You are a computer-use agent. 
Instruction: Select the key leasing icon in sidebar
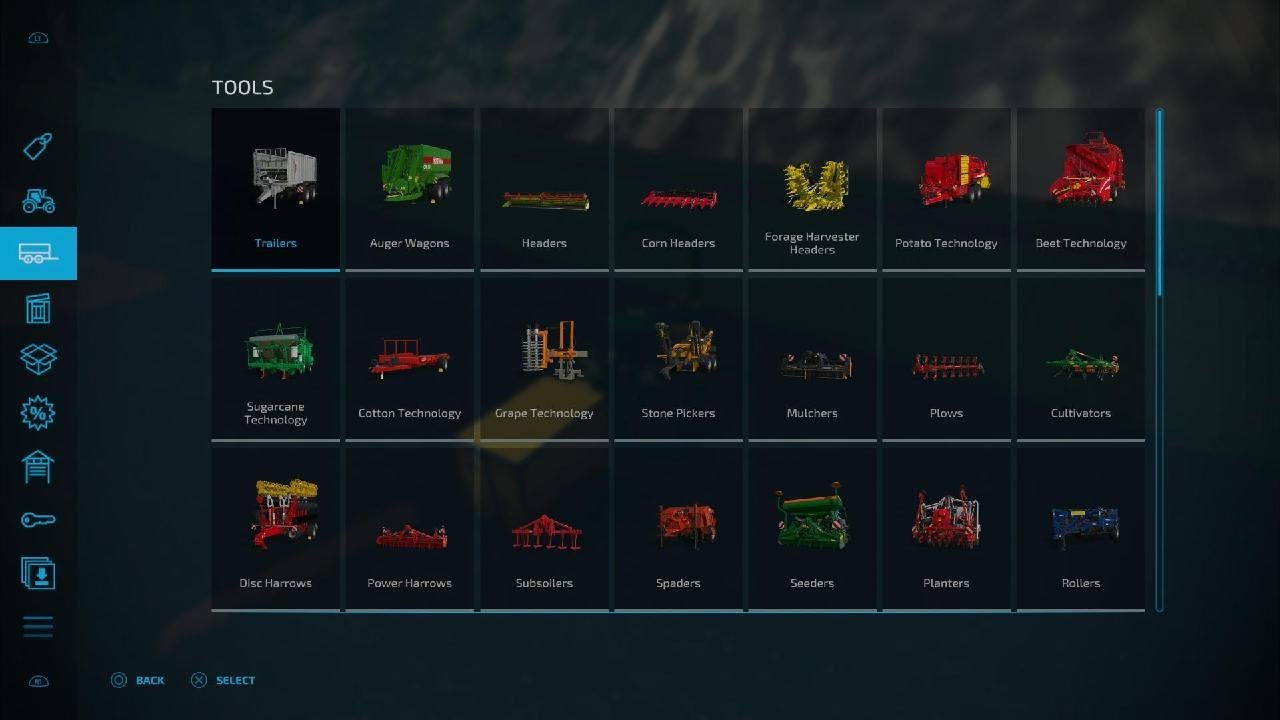[x=38, y=520]
